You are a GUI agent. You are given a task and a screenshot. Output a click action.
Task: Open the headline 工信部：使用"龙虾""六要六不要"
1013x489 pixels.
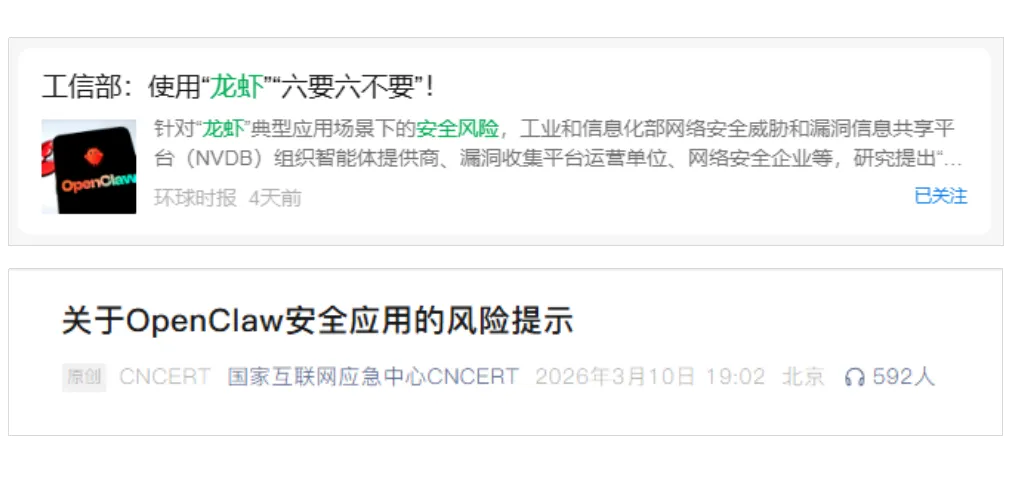pos(238,87)
